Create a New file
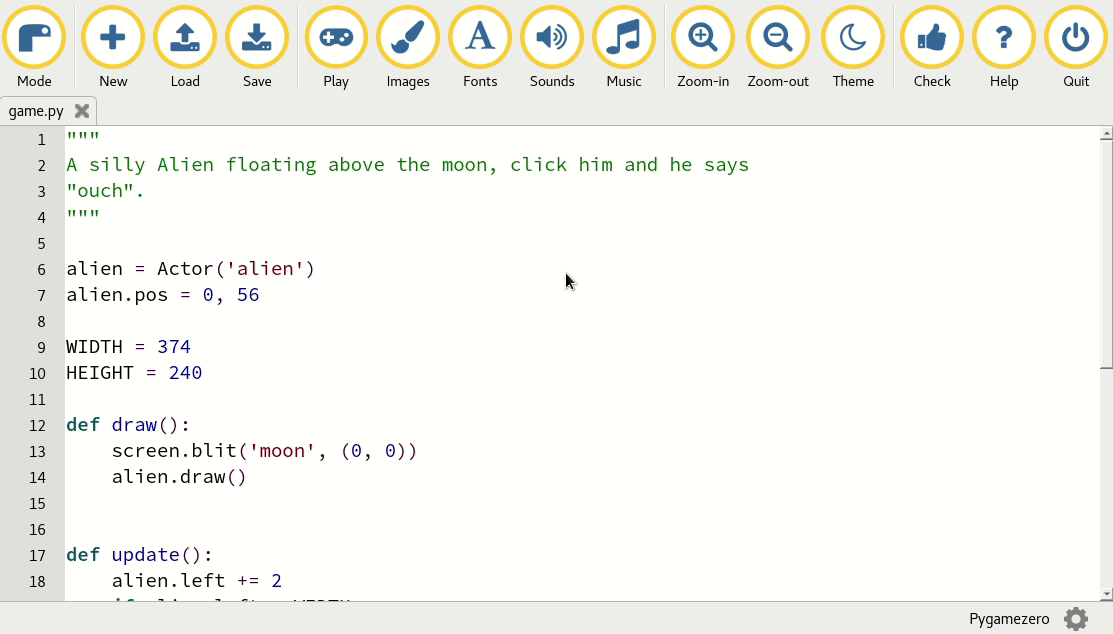 coord(112,35)
